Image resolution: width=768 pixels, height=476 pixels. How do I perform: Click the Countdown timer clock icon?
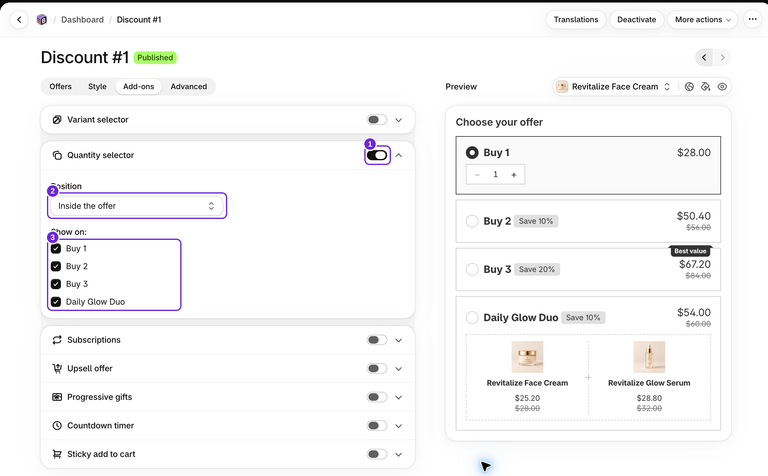(57, 426)
